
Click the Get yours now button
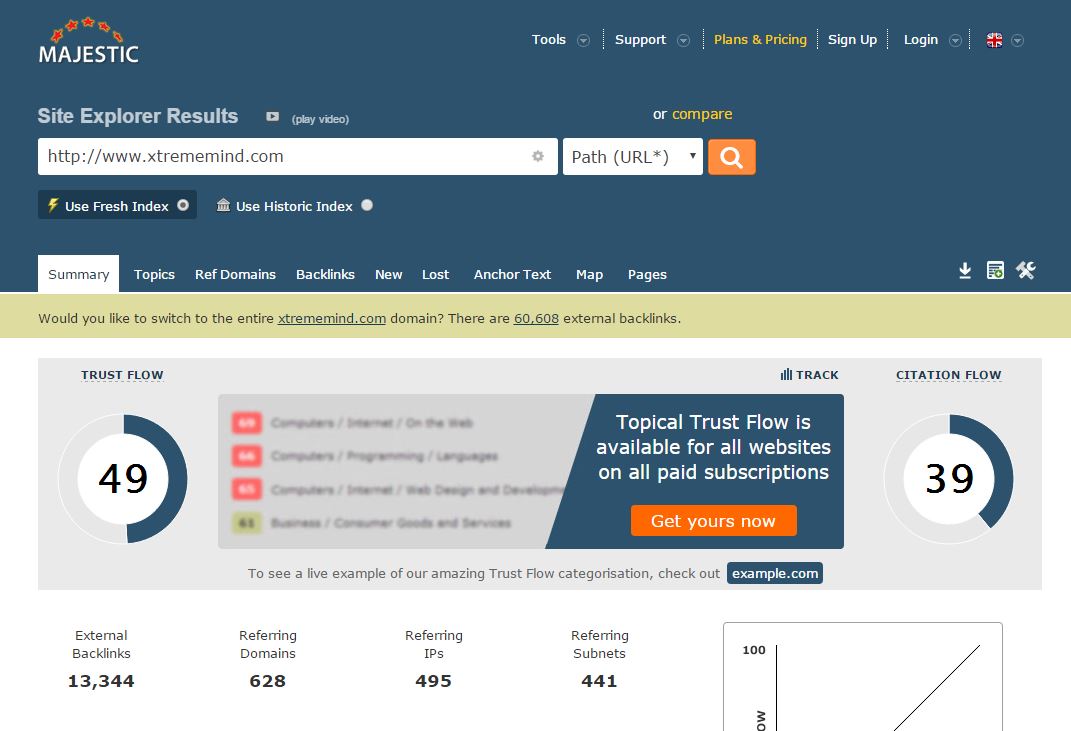(713, 521)
